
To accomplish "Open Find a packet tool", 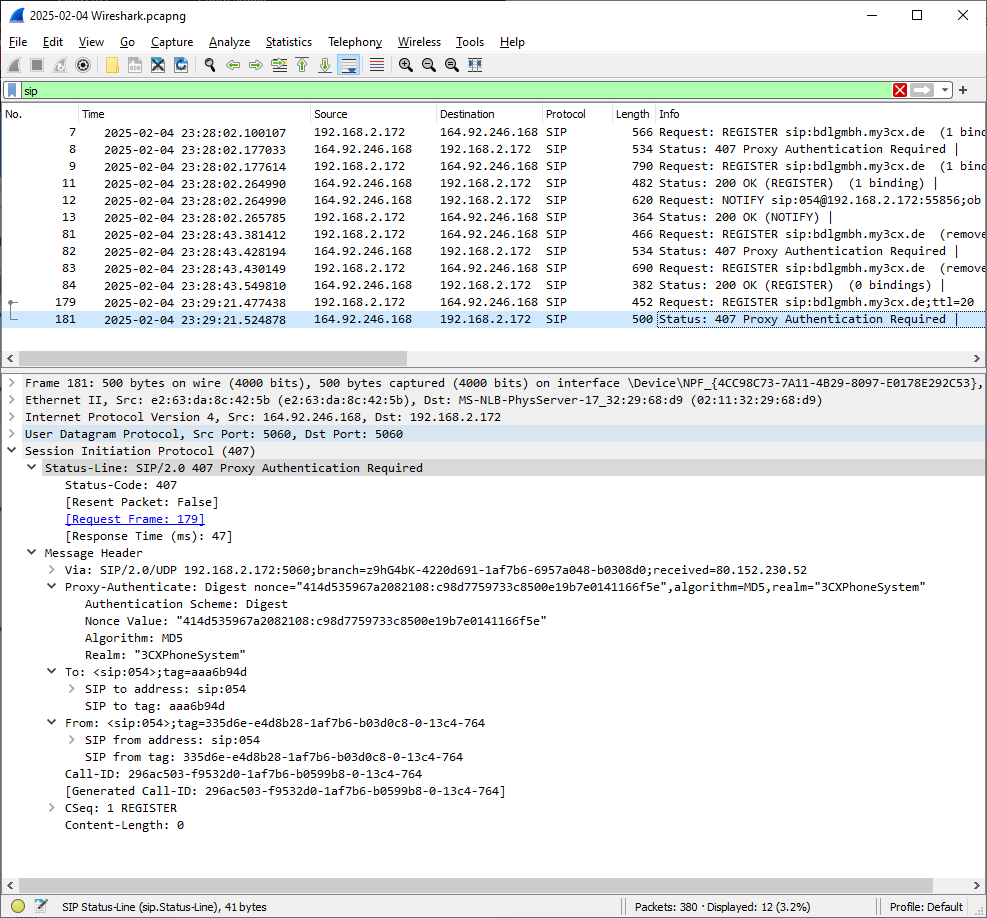I will (x=210, y=65).
